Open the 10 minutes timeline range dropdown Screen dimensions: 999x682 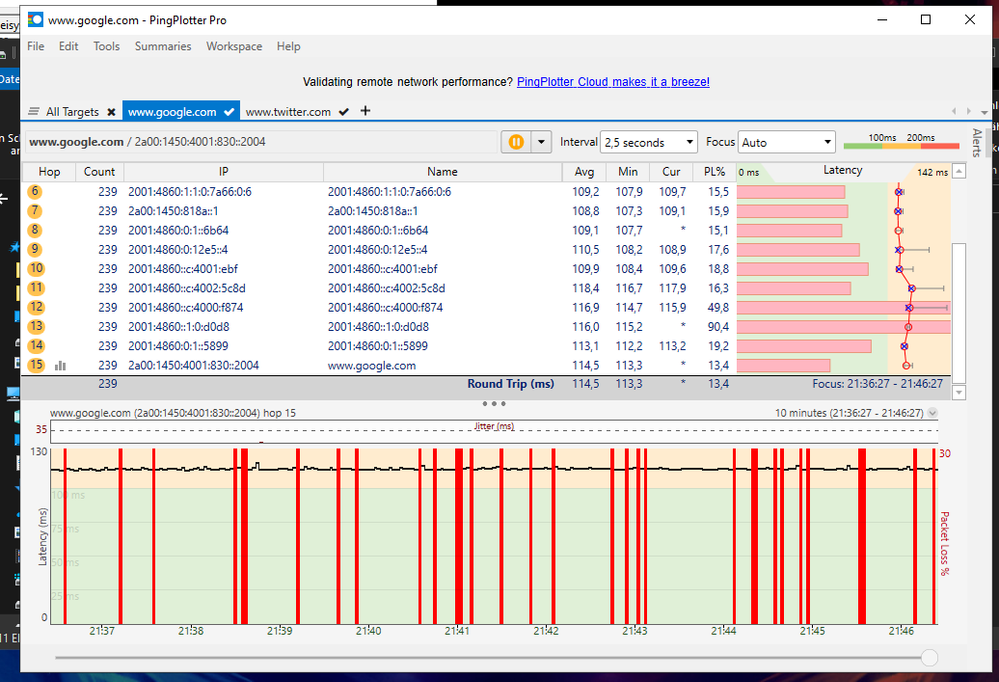pyautogui.click(x=932, y=413)
